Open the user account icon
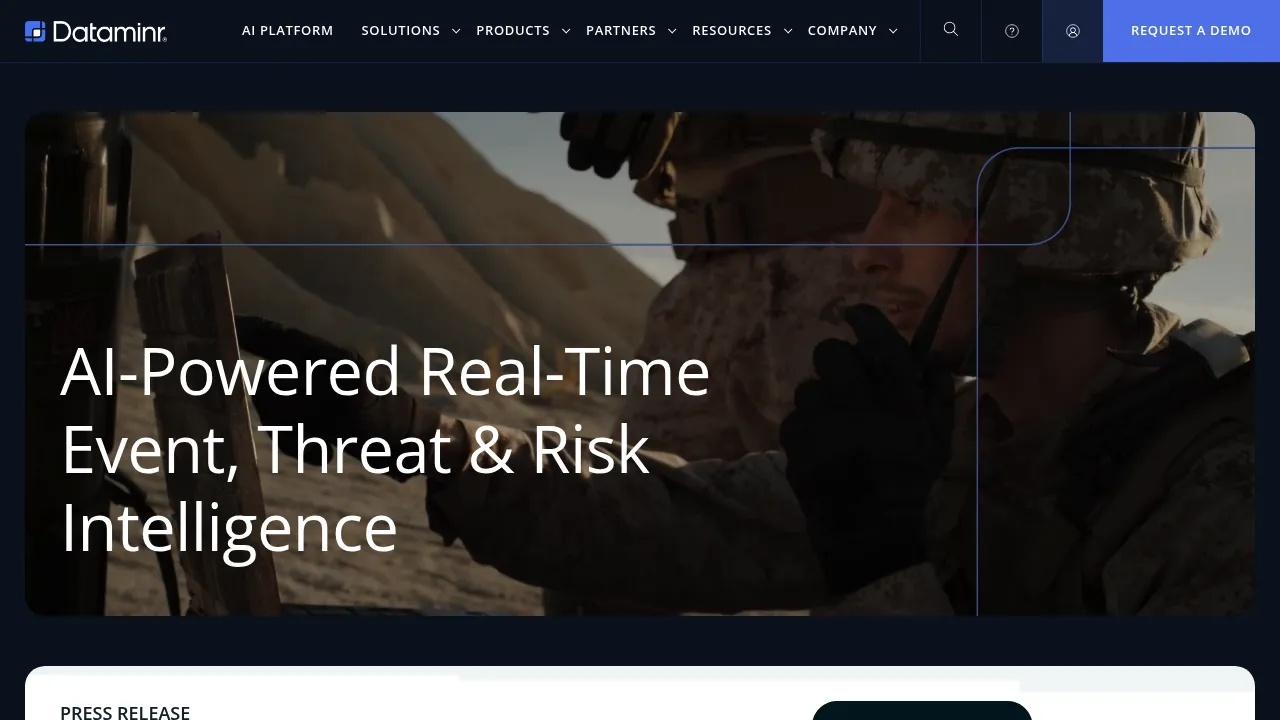Viewport: 1280px width, 720px height. 1073,31
